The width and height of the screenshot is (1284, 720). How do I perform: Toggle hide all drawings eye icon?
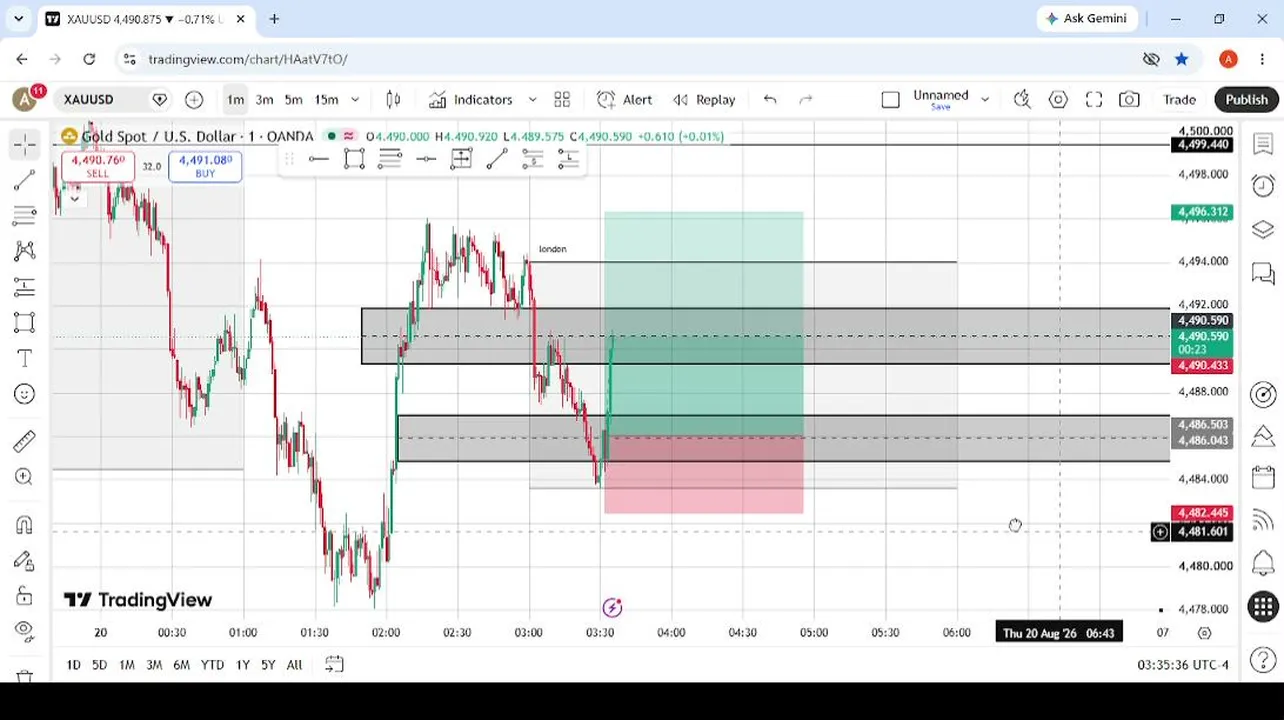tap(25, 631)
